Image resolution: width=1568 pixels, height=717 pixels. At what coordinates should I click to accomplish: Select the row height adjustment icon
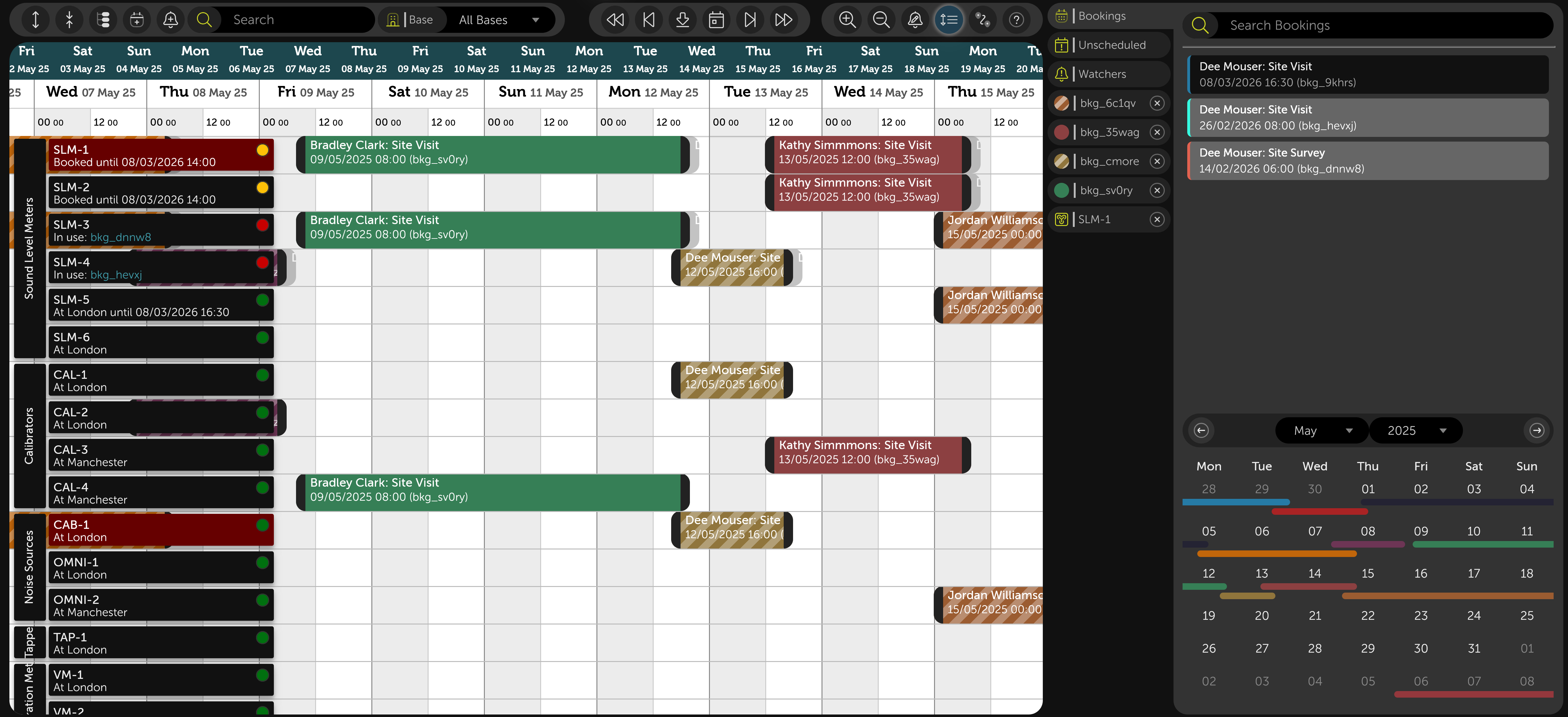click(x=949, y=19)
